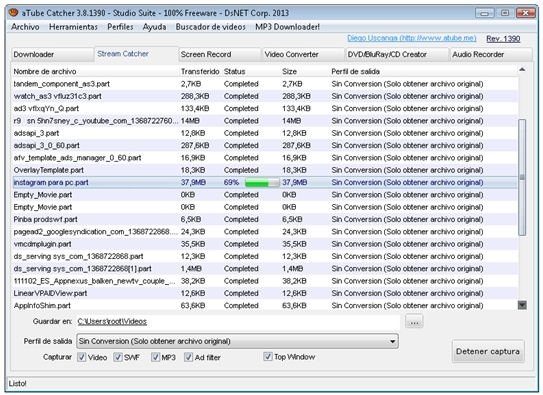Switch to the Audio Recorder tab
The image size is (543, 395).
(x=491, y=55)
